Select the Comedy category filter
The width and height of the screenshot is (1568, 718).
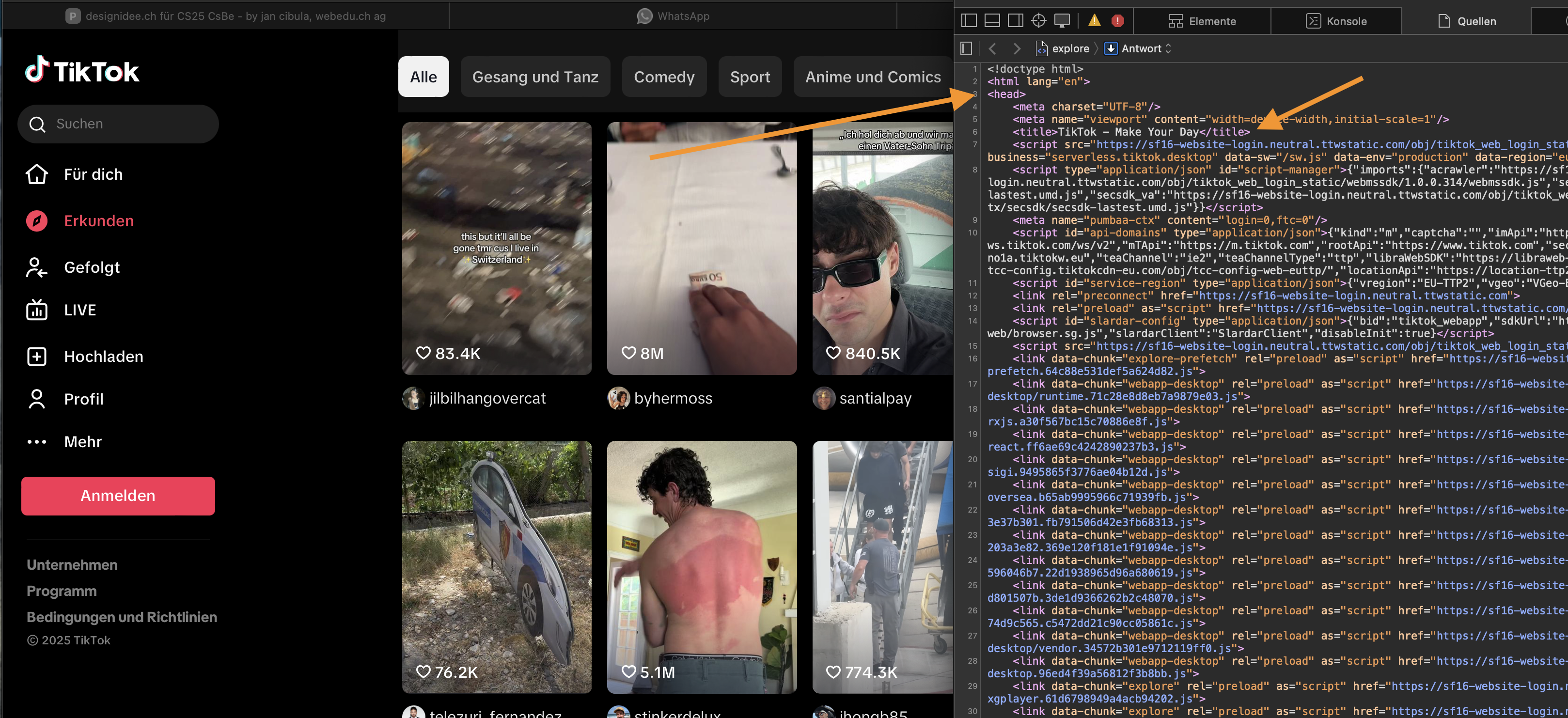(663, 77)
